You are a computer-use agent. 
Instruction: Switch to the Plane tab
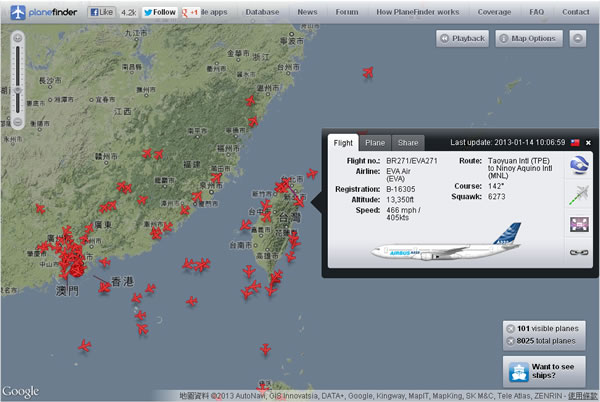[x=375, y=143]
